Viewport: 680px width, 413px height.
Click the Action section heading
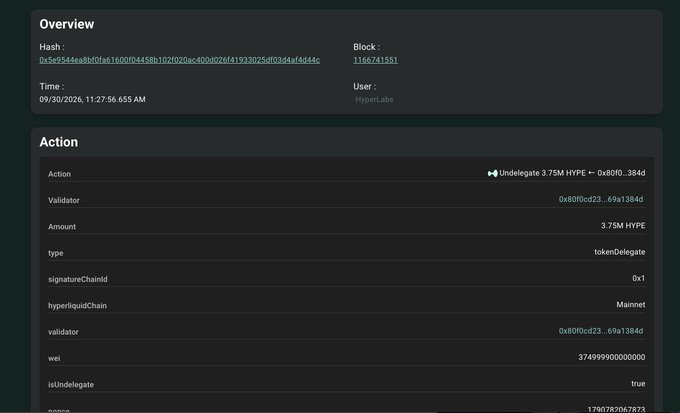pos(59,142)
